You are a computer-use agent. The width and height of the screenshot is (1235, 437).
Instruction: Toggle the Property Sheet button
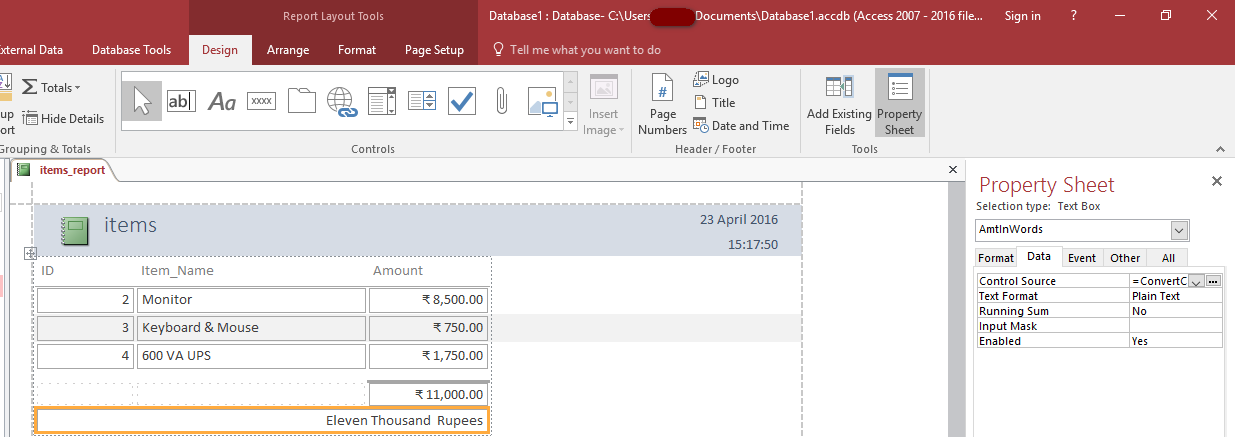(x=899, y=104)
